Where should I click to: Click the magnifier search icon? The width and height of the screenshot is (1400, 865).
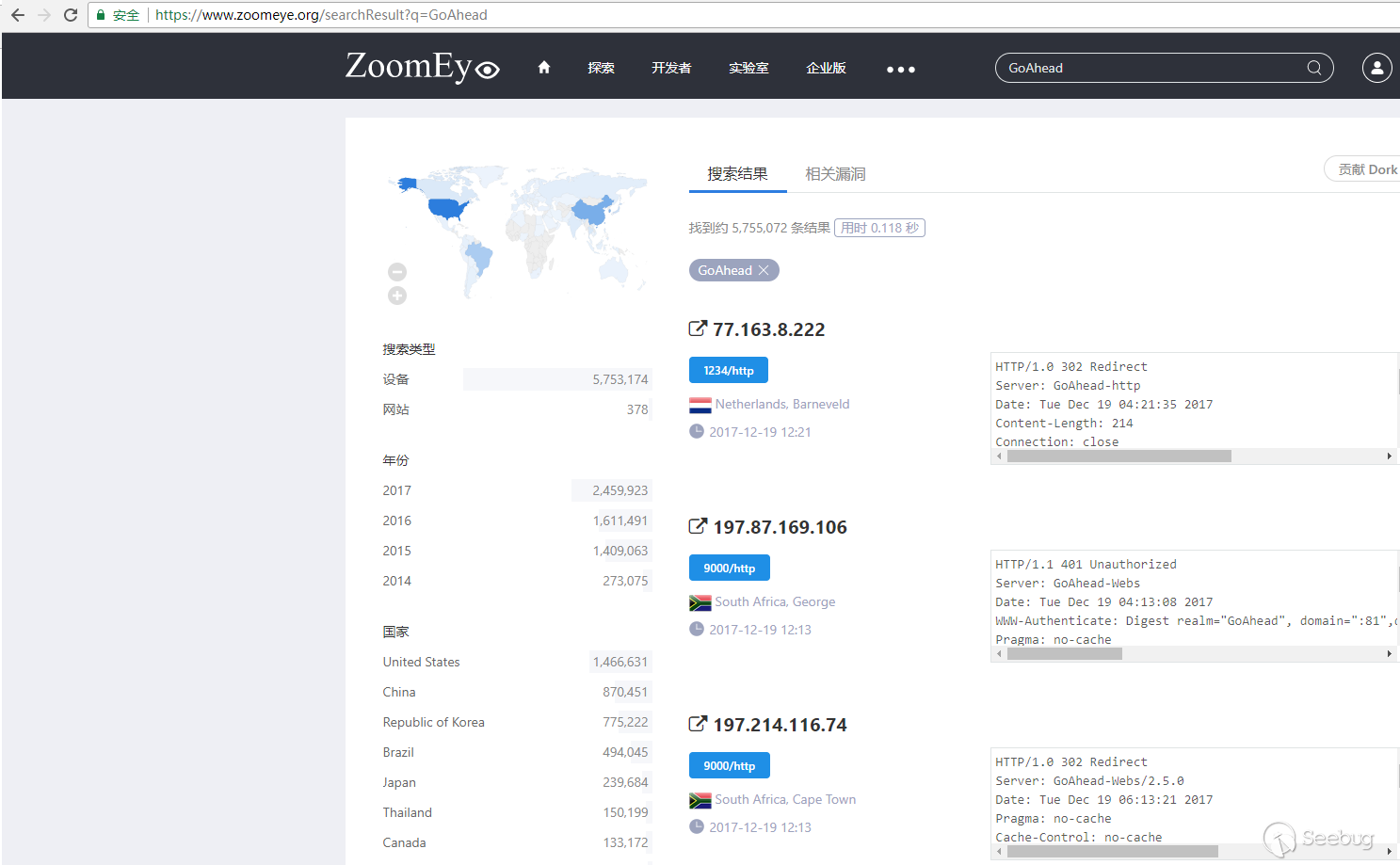pyautogui.click(x=1314, y=68)
